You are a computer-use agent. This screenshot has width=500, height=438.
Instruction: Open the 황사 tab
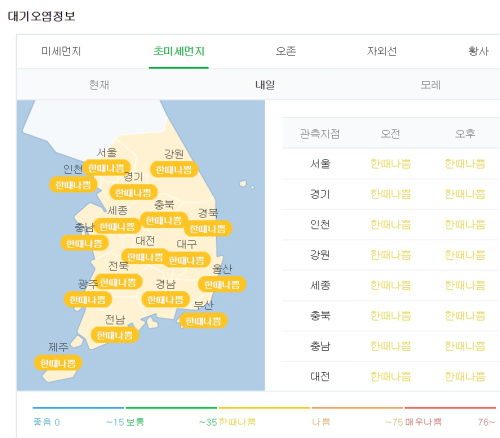pos(478,51)
